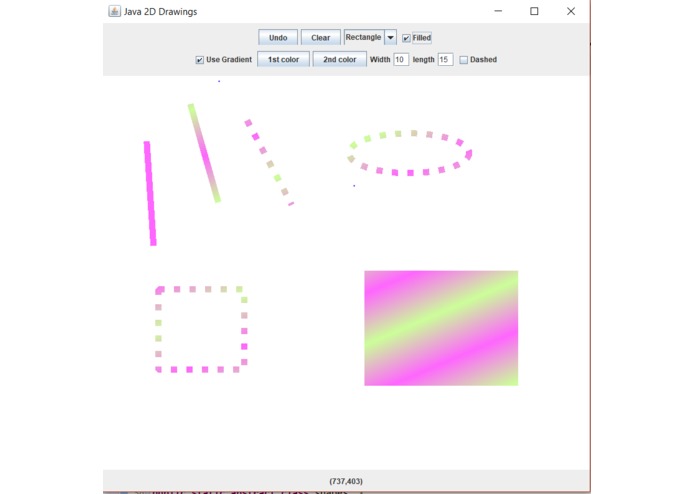
Task: Clear the drawing canvas with Clear
Action: pyautogui.click(x=320, y=38)
